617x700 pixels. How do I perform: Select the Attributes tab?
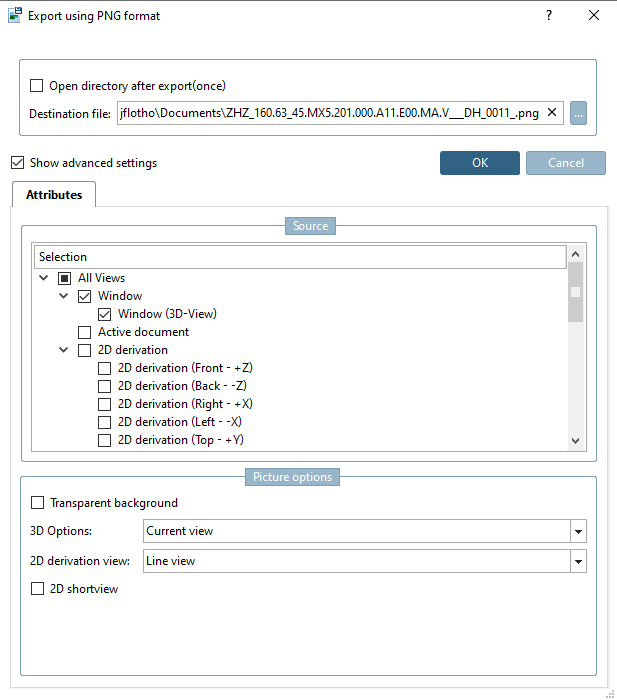pyautogui.click(x=54, y=195)
